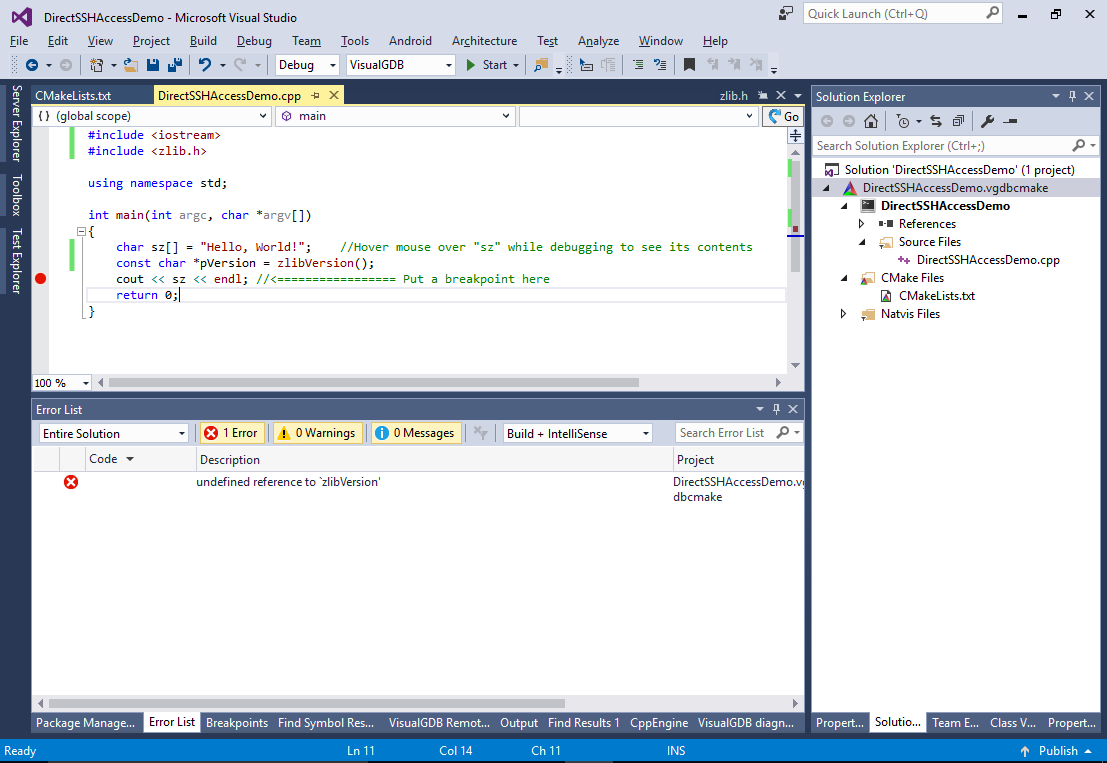
Task: Click the Save All toolbar icon
Action: [x=174, y=65]
